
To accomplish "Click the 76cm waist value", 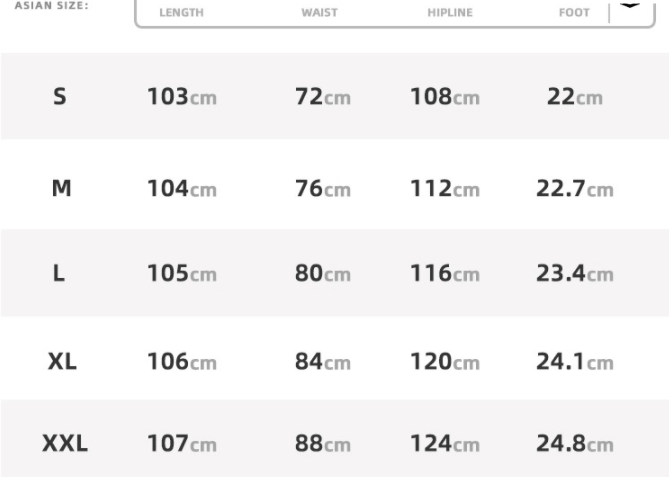I will 322,188.
